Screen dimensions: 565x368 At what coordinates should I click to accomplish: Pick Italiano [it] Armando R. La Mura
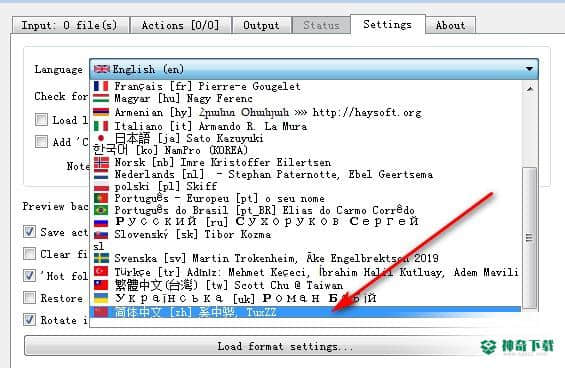click(x=306, y=126)
